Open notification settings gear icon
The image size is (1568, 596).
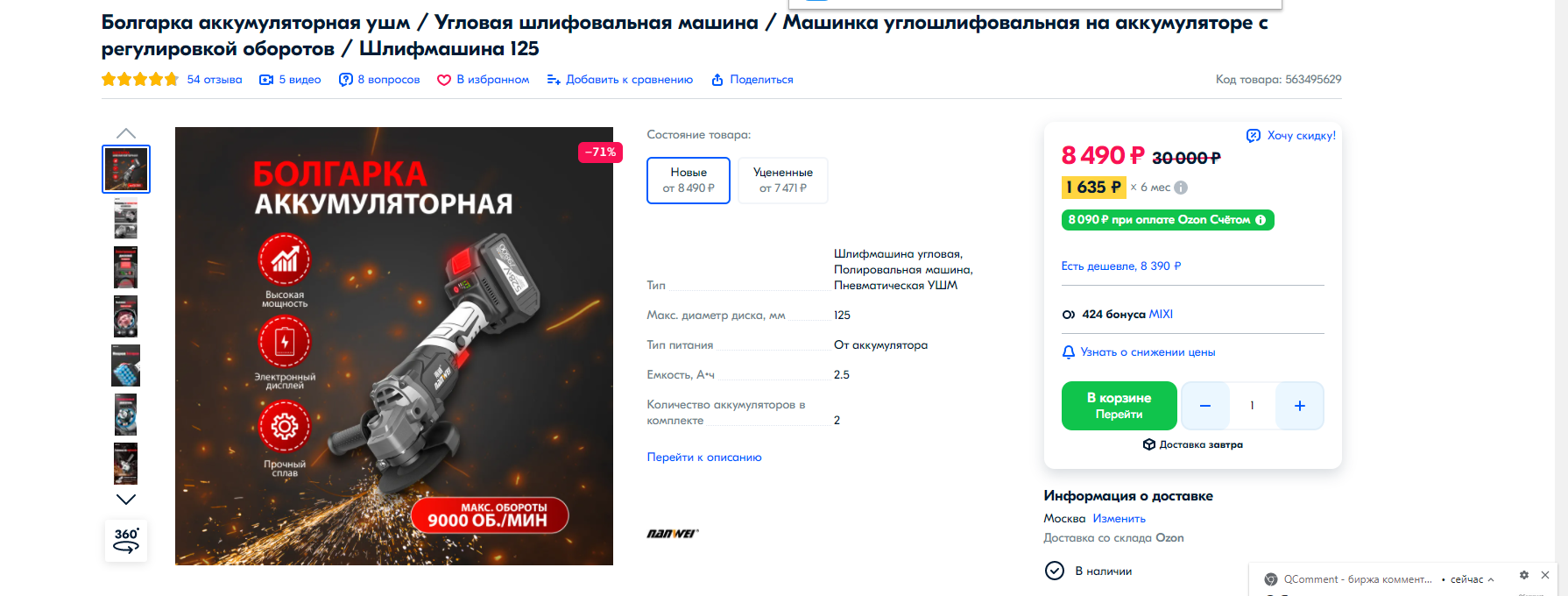[x=1524, y=575]
